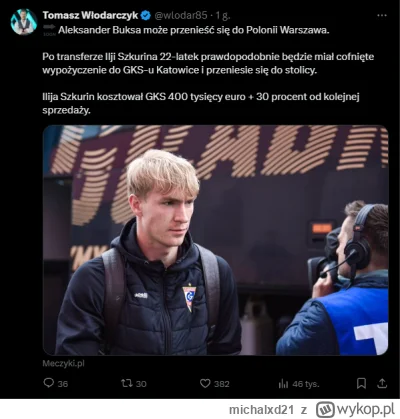This screenshot has width=400, height=419.
Task: Click the retweet arrows icon
Action: [x=127, y=383]
